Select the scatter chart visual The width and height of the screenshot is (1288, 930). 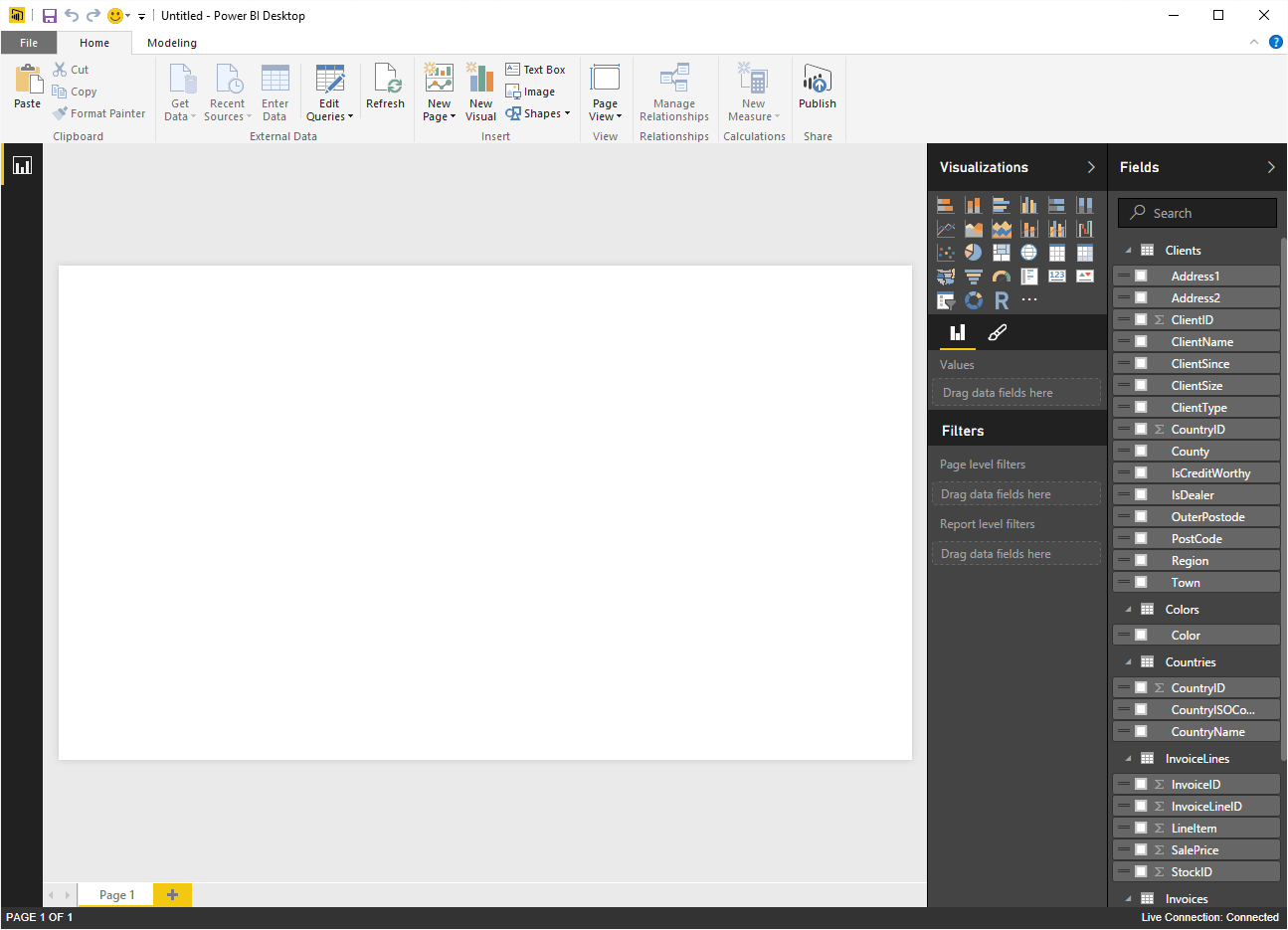[946, 253]
